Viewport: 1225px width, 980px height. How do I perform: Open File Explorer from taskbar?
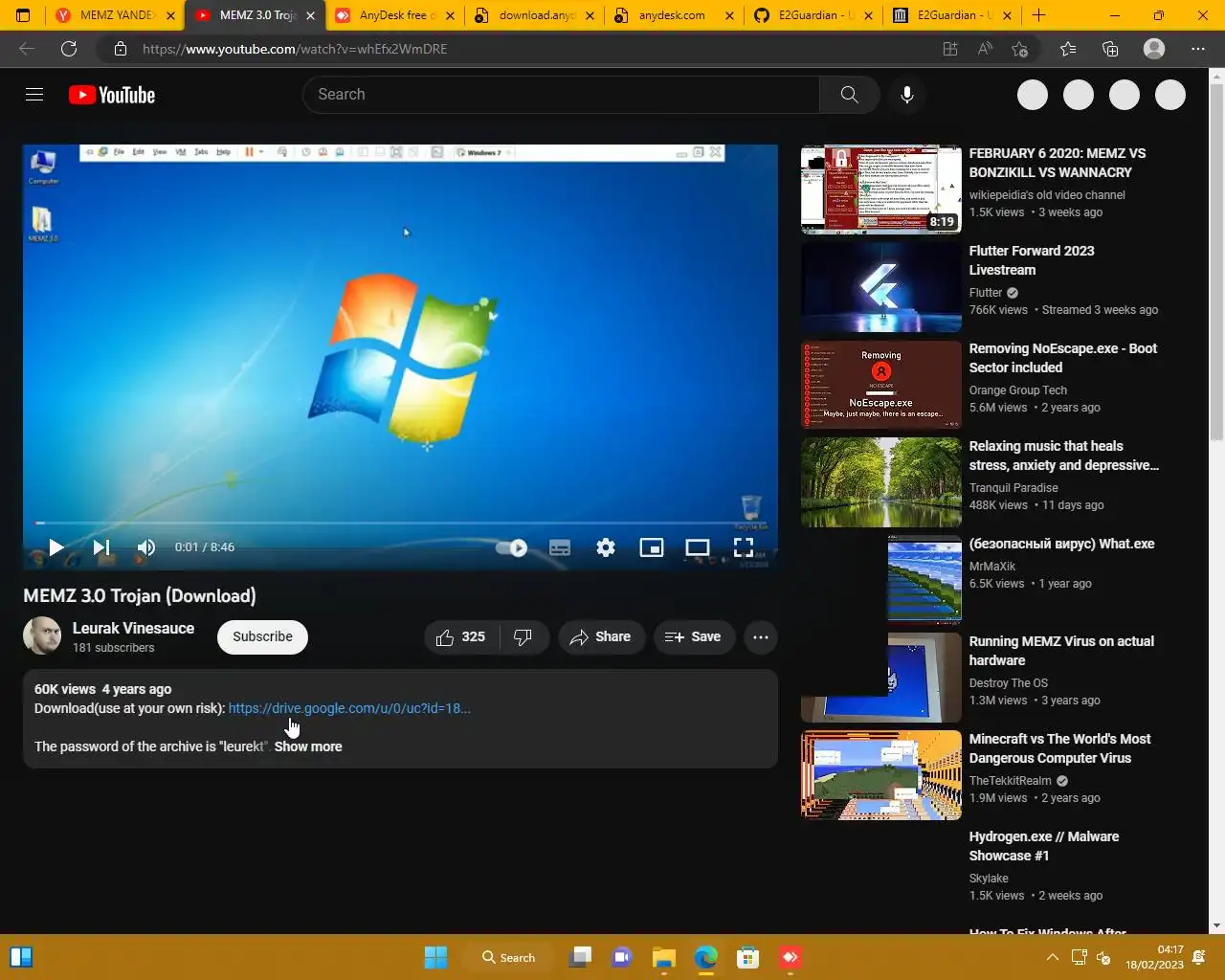664,957
